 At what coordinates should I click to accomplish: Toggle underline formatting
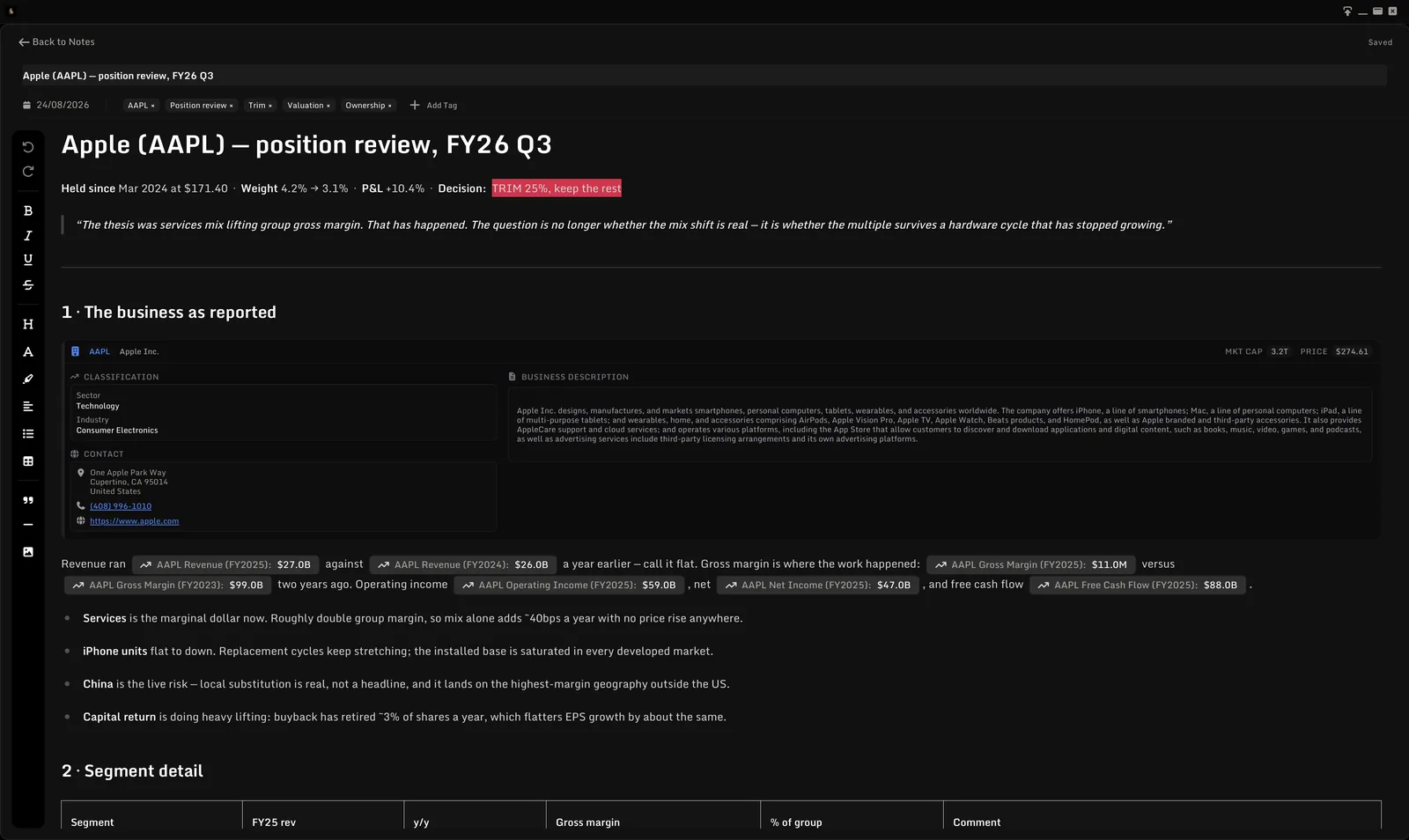click(28, 260)
